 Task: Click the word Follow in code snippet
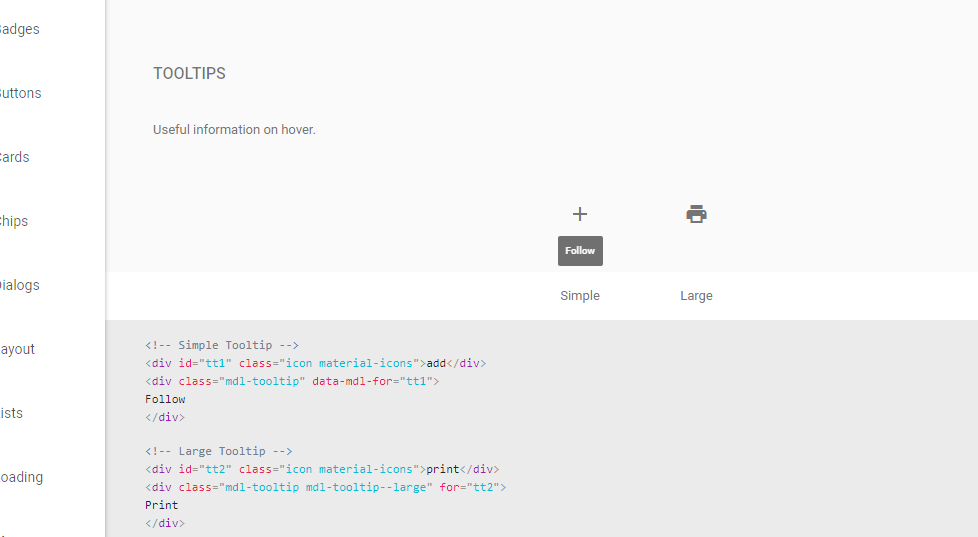tap(165, 399)
